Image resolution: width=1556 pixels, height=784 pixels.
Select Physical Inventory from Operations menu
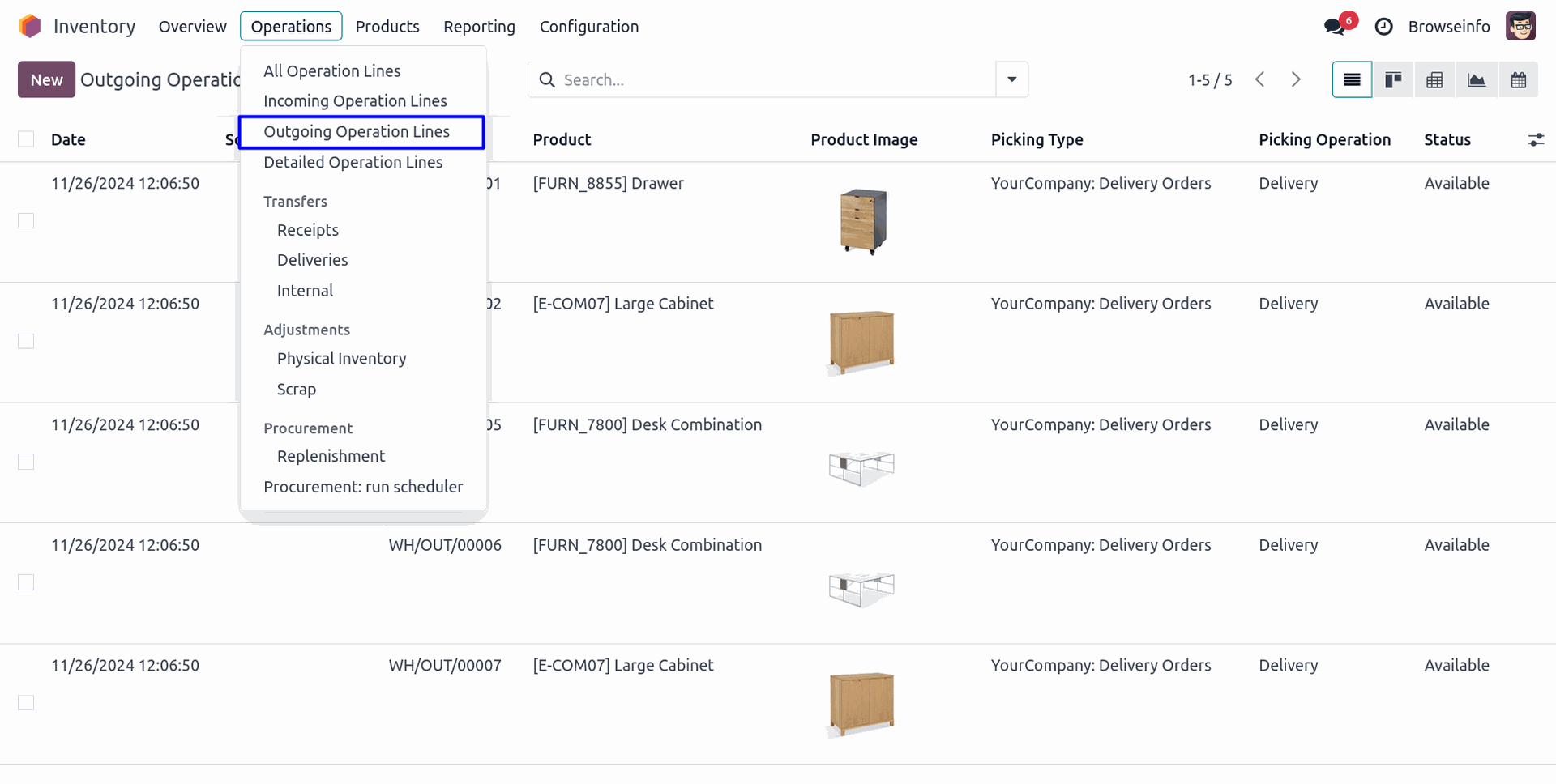point(341,359)
